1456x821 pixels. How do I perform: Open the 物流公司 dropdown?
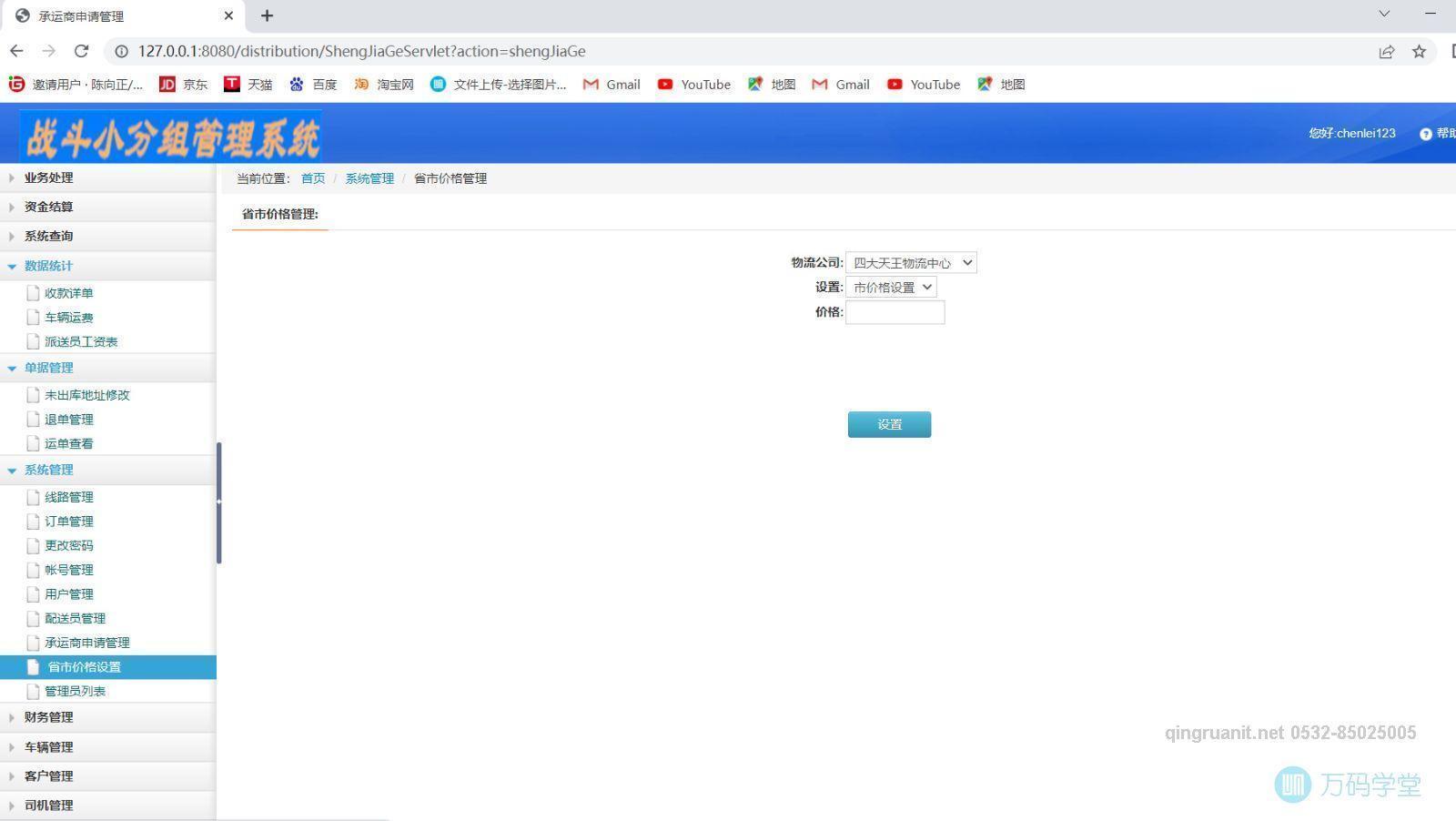[911, 263]
